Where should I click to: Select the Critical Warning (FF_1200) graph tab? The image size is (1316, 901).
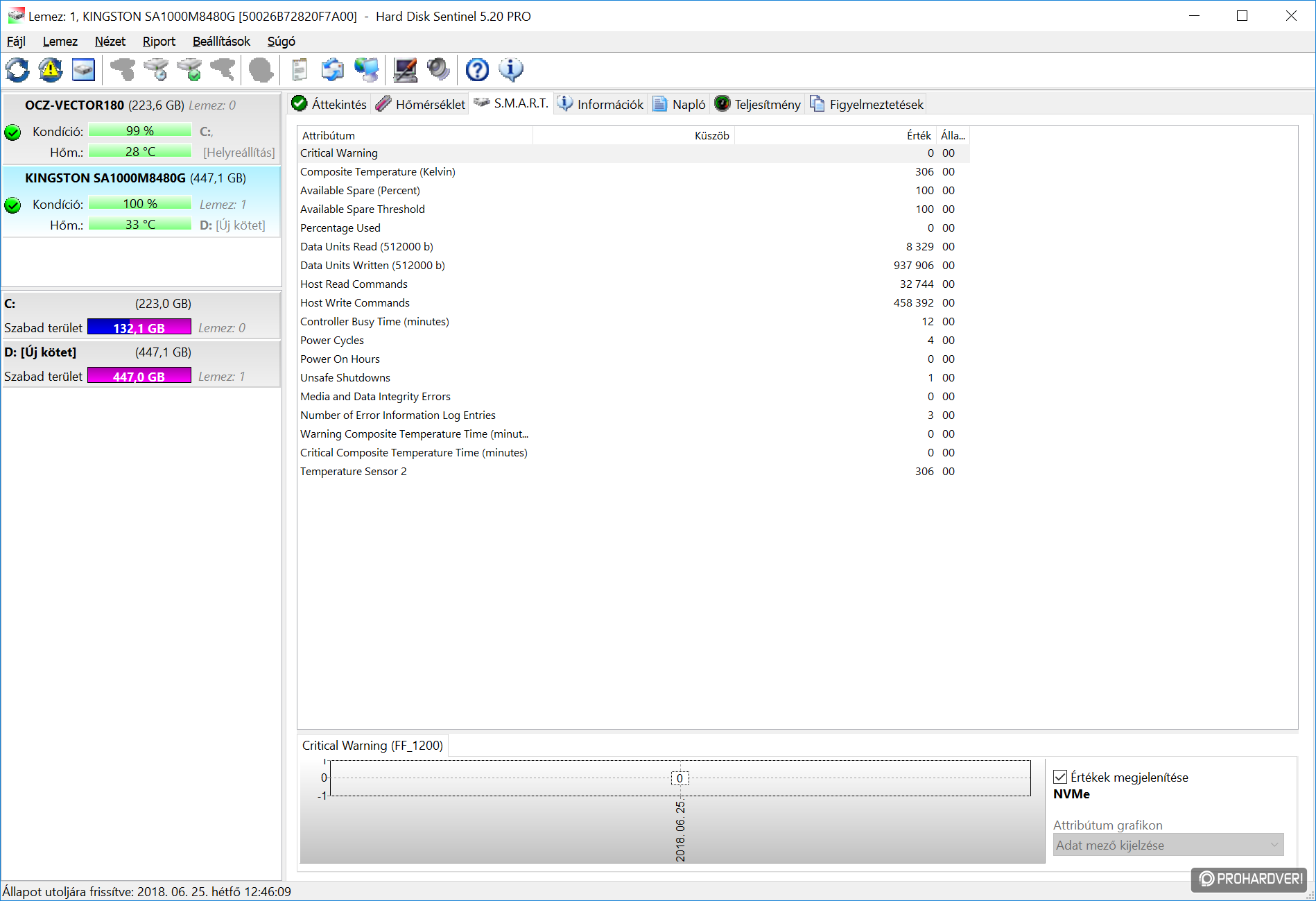[x=372, y=745]
